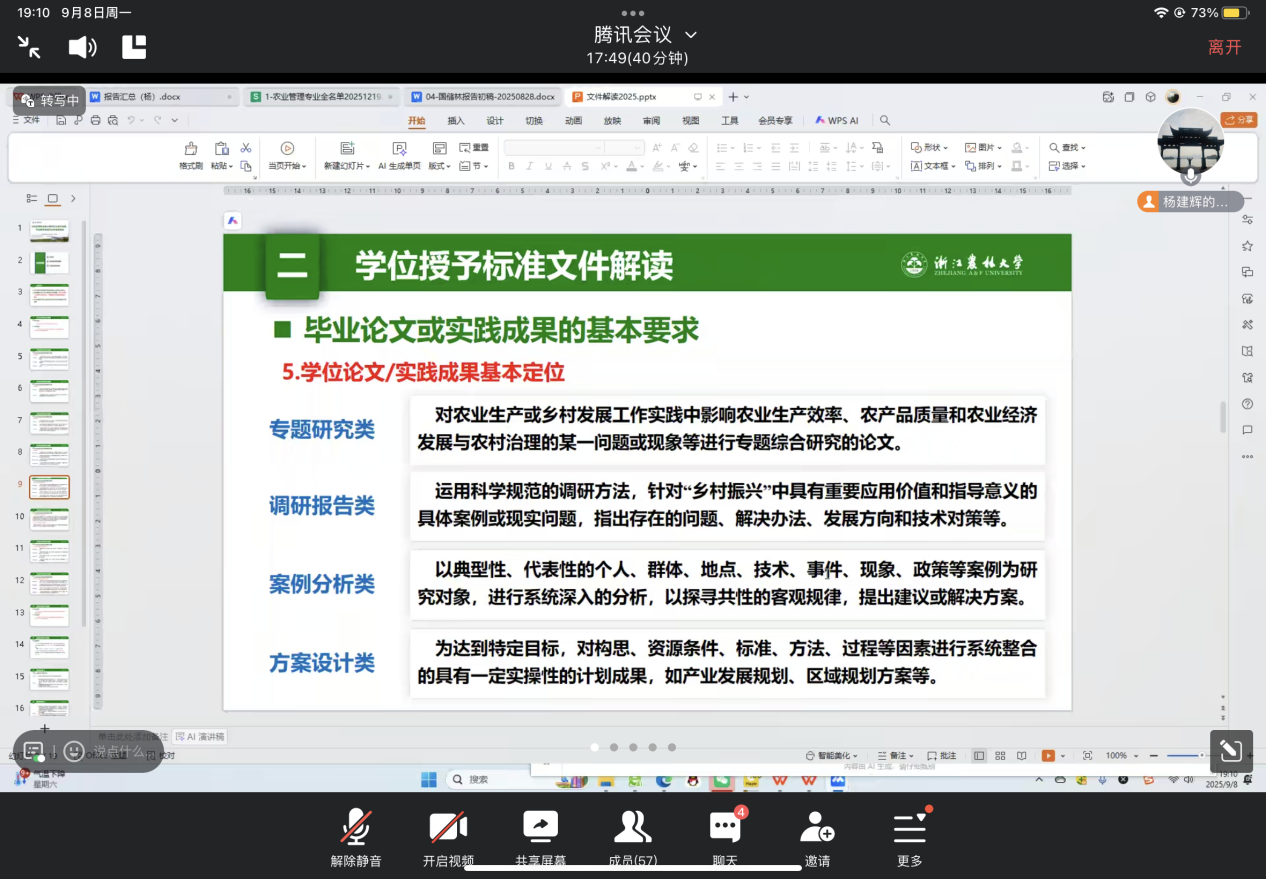Expand the 新建幻灯片 dropdown
Image resolution: width=1266 pixels, height=879 pixels.
[345, 166]
